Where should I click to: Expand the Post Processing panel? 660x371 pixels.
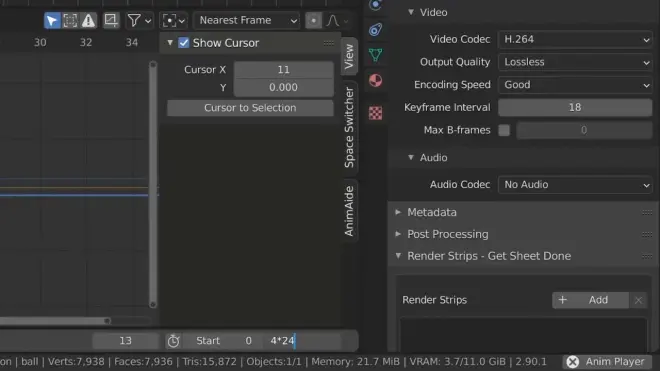coord(398,234)
